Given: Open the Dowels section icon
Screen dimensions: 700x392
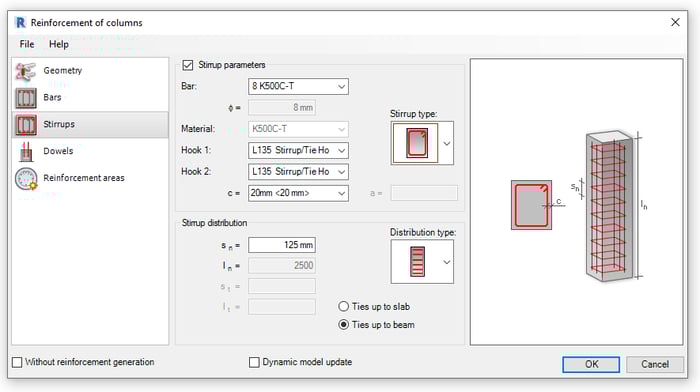Looking at the screenshot, I should pyautogui.click(x=26, y=151).
